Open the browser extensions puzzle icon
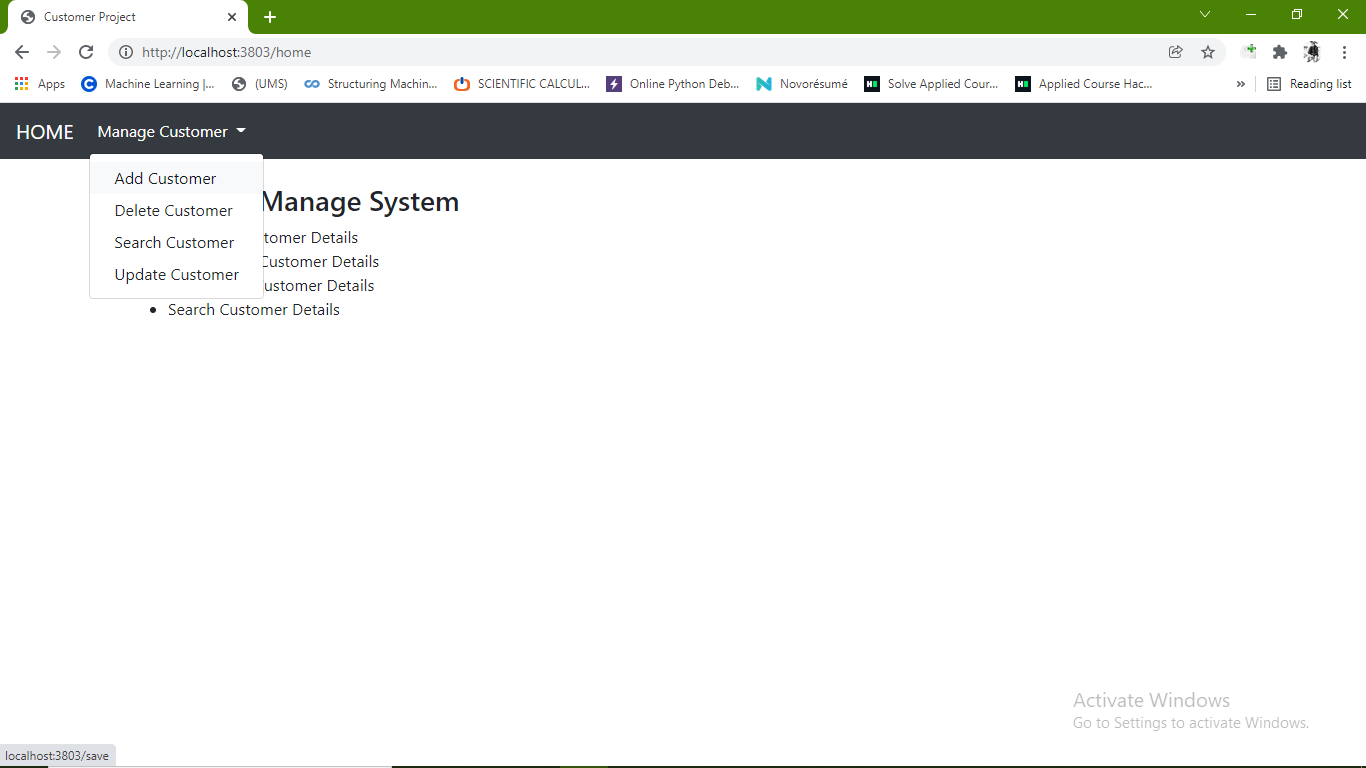Screen dimensions: 1366x768 pyautogui.click(x=1280, y=52)
